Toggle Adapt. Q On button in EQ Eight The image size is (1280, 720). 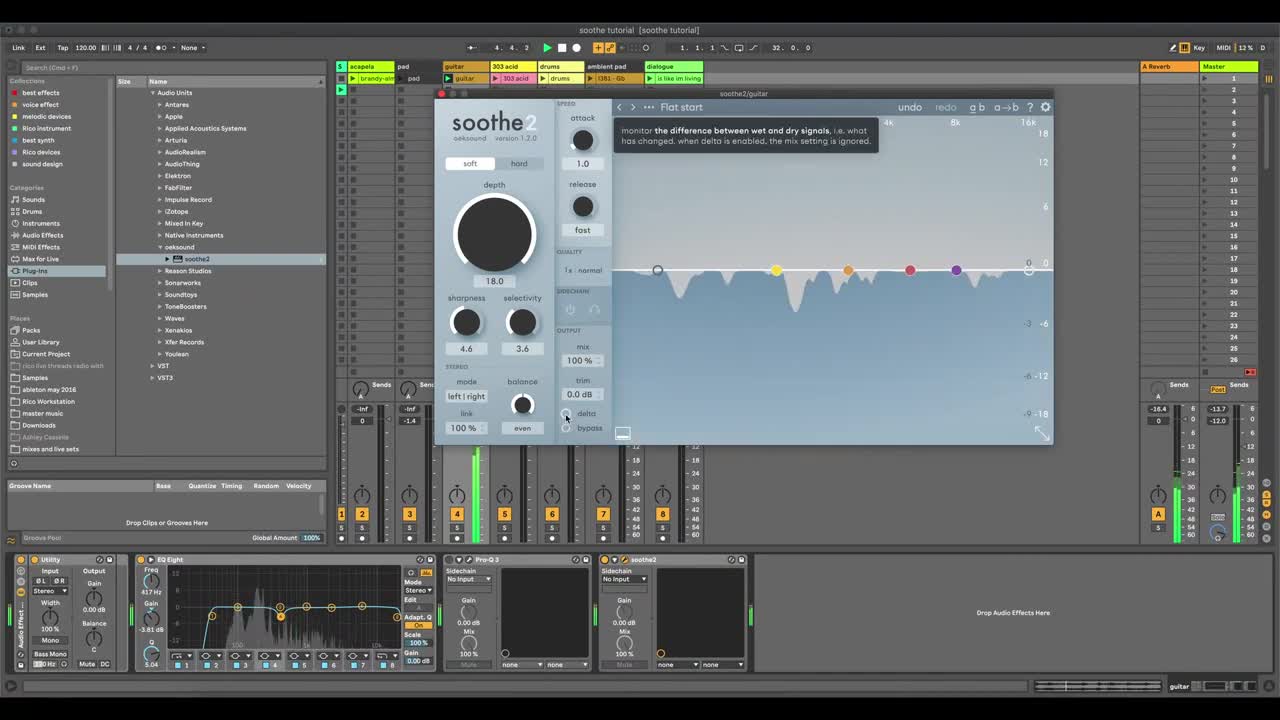419,626
